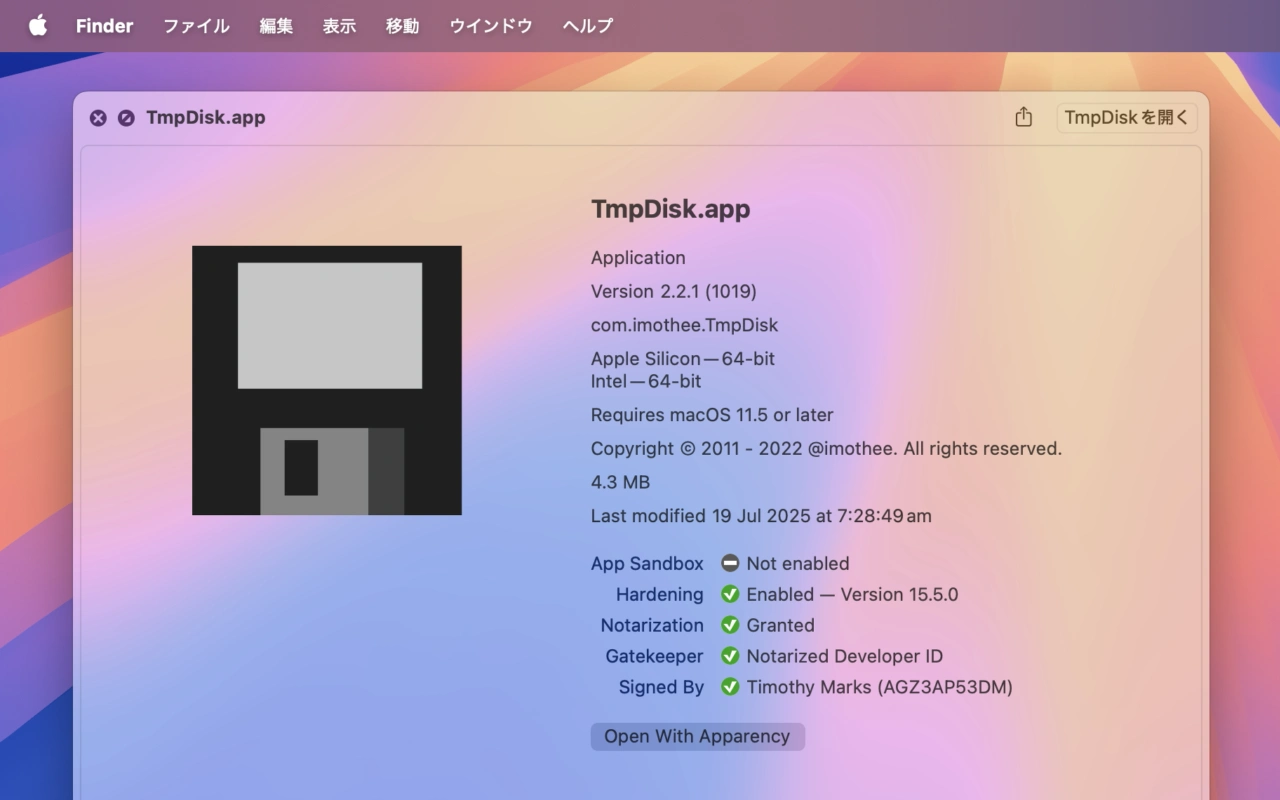Viewport: 1280px width, 800px height.
Task: Click the Notarization granted checkmark icon
Action: coord(730,625)
